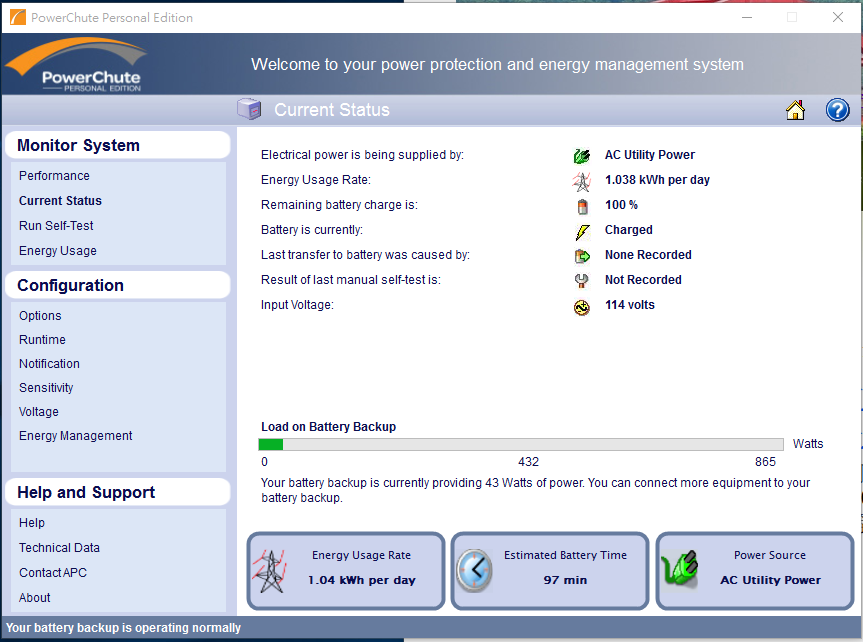Viewport: 863px width, 642px height.
Task: Click the 'Electrical power is being supplied by:' label
Action: coord(362,155)
